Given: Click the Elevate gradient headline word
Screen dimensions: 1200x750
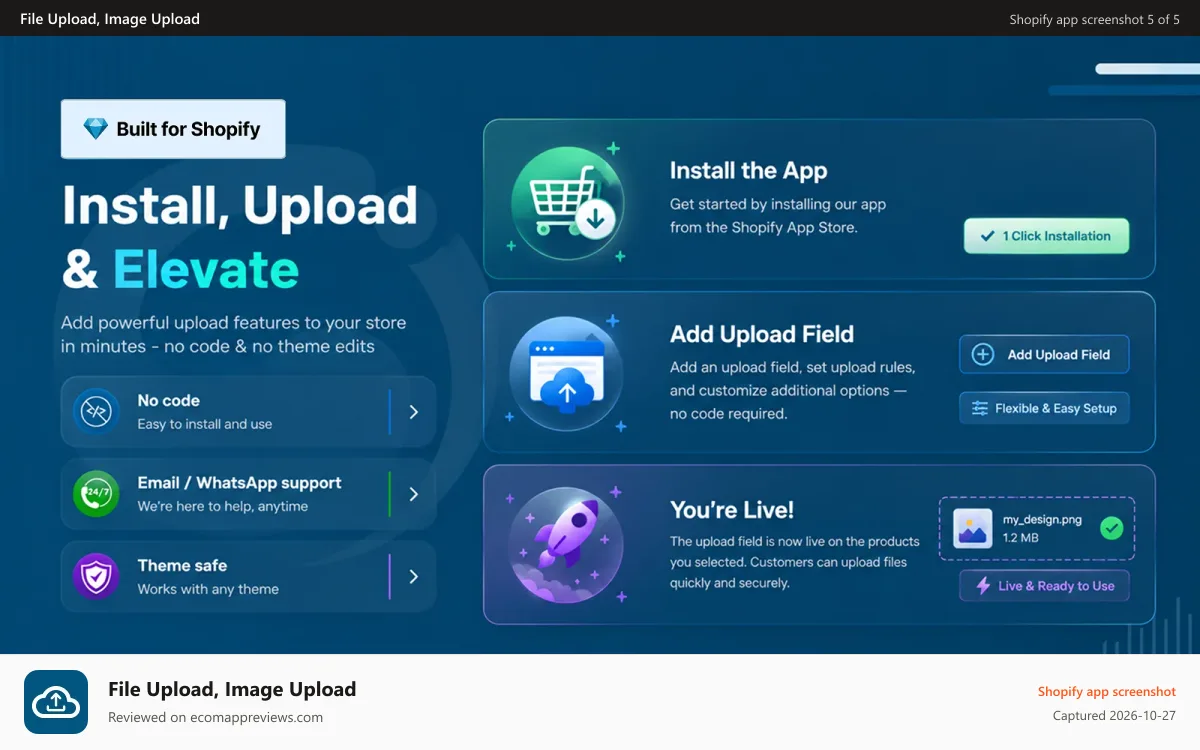Looking at the screenshot, I should point(206,269).
